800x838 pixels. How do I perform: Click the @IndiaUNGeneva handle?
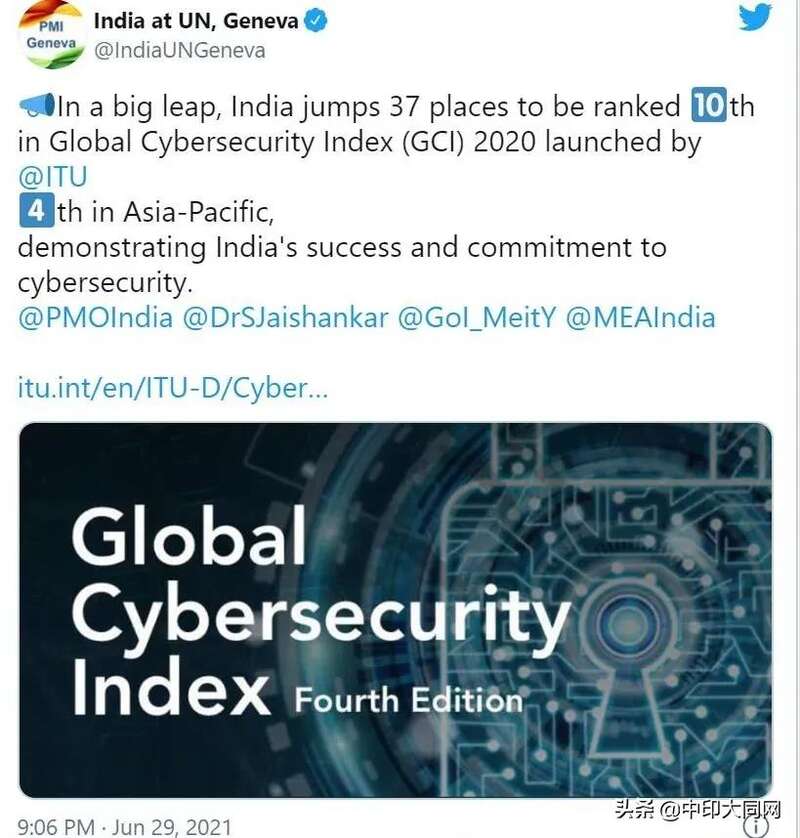[180, 51]
